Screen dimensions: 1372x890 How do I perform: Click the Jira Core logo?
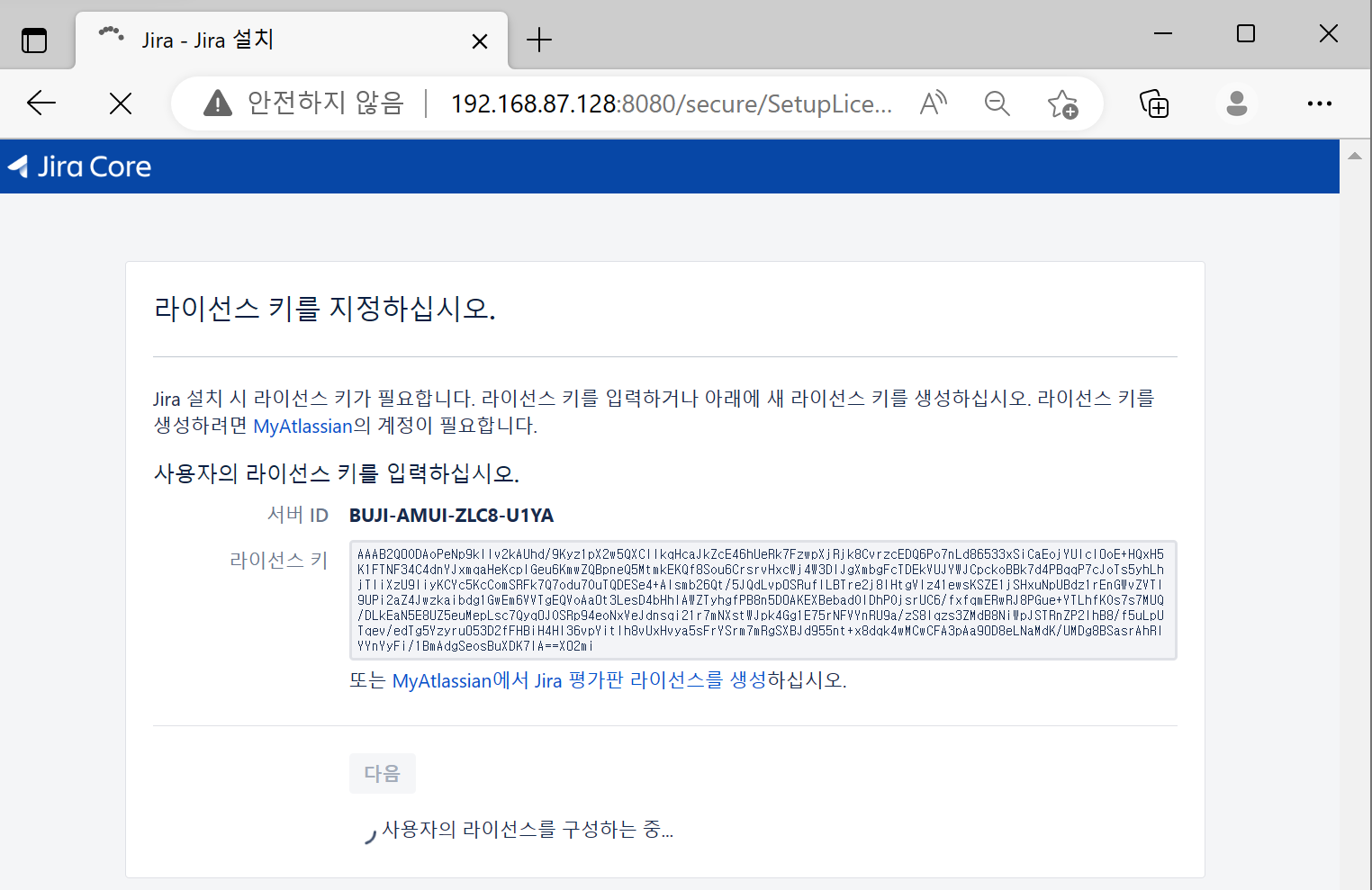(x=80, y=166)
